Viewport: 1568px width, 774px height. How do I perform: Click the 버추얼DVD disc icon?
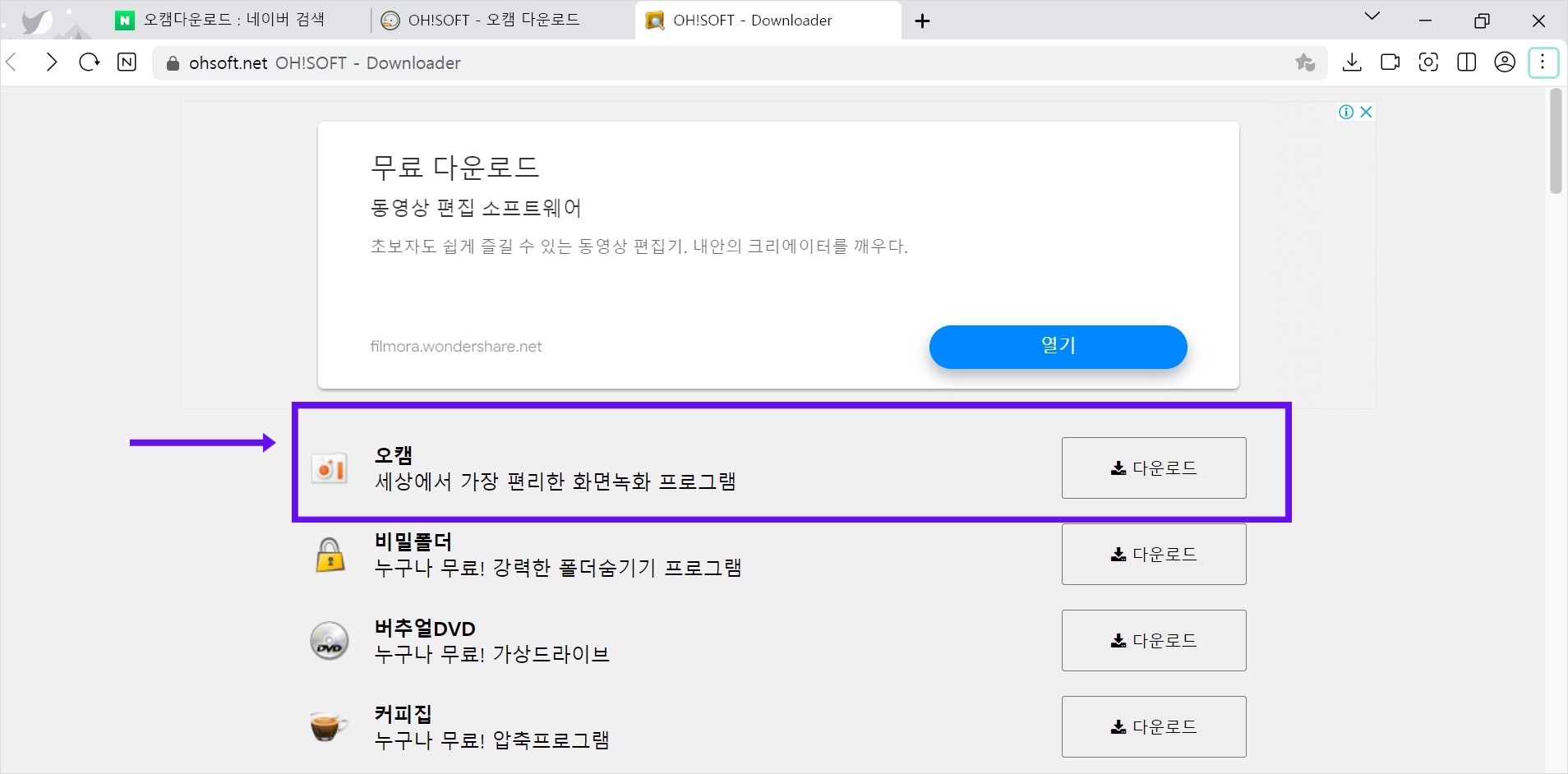click(329, 641)
